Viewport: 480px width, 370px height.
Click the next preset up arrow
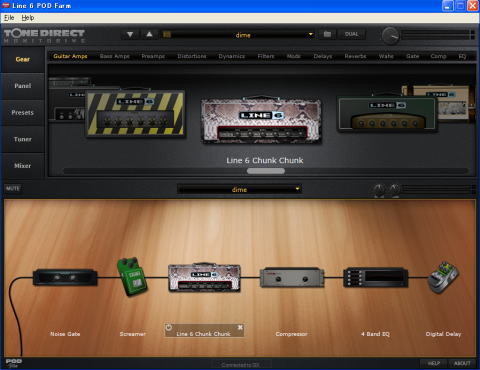pos(149,34)
